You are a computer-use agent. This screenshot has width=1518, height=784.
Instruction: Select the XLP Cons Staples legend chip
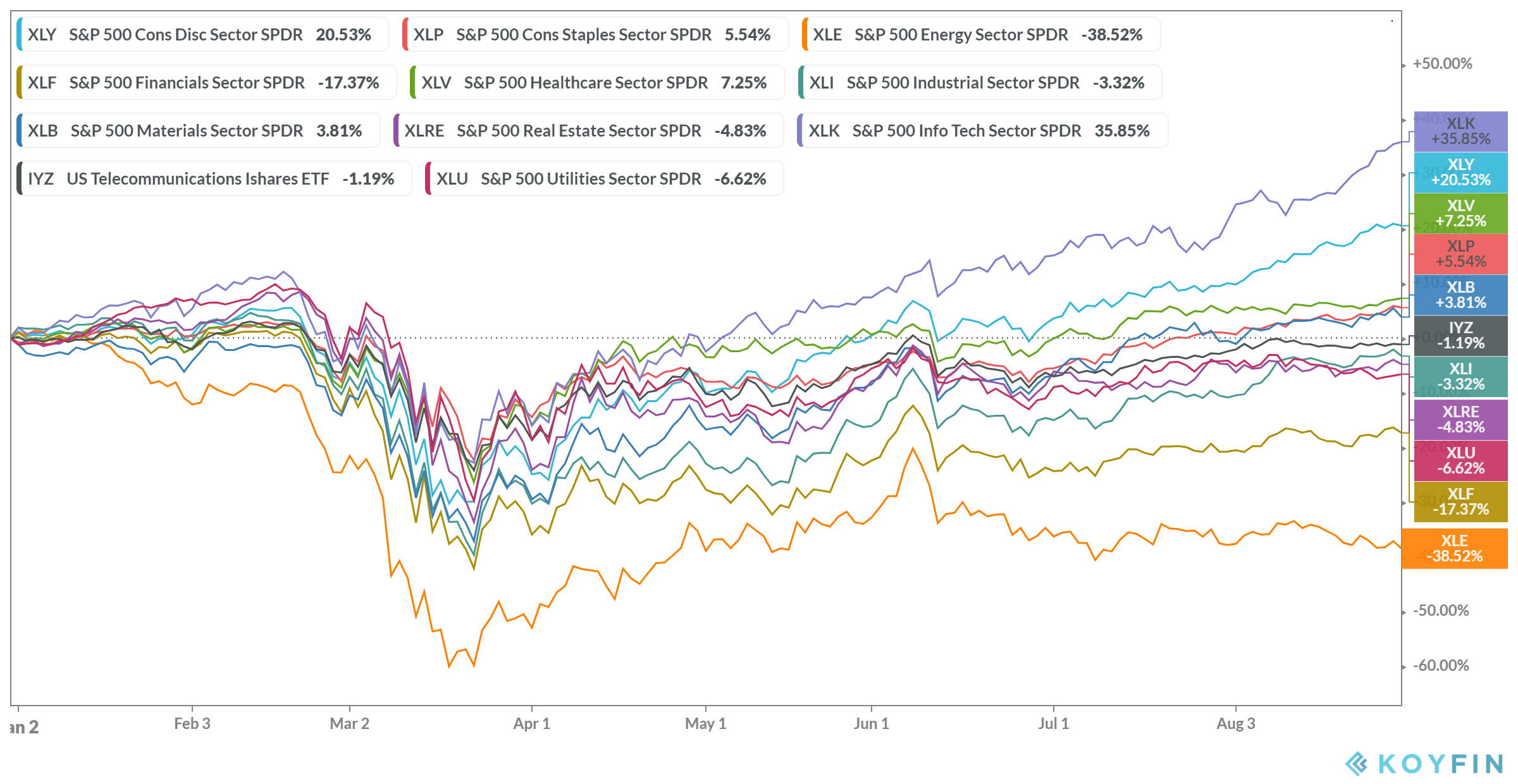[595, 34]
